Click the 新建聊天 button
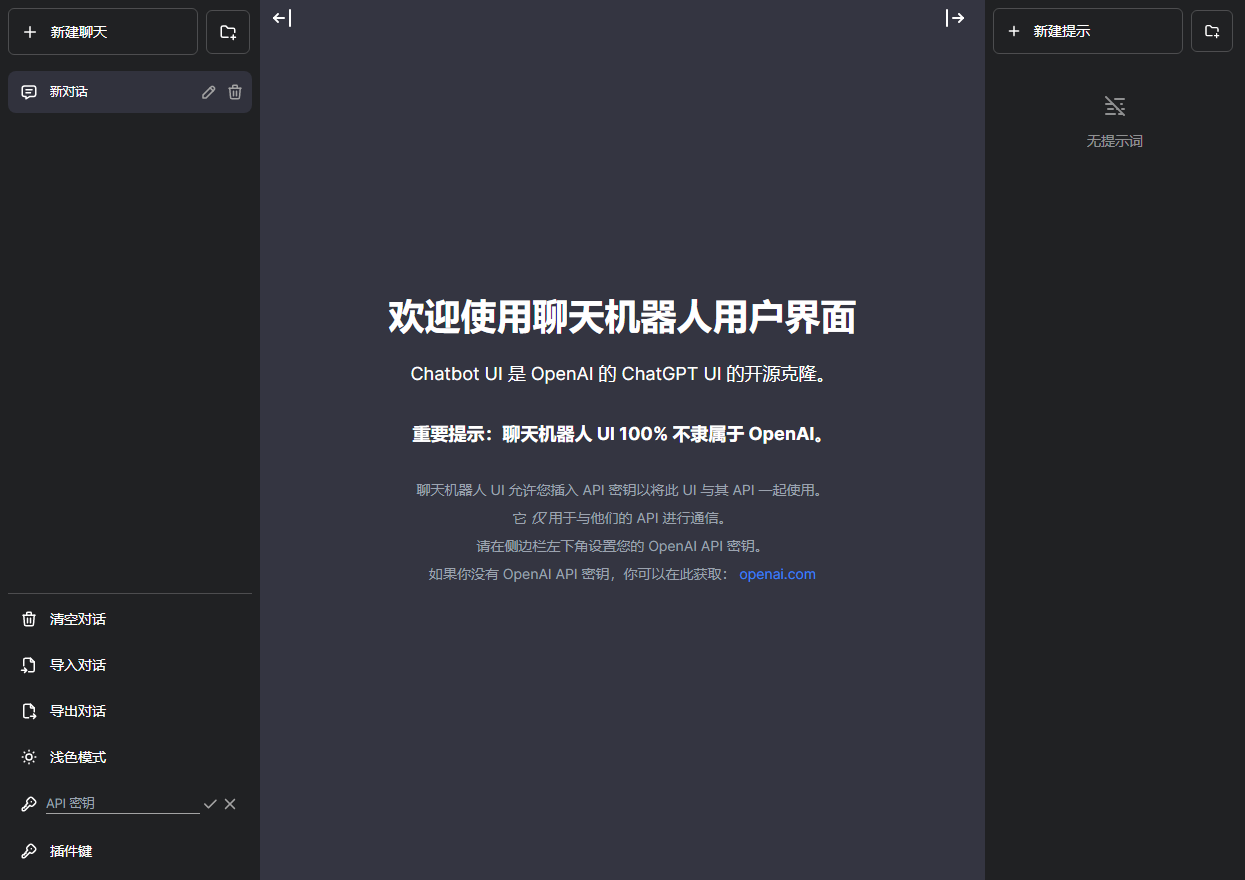The image size is (1245, 880). (x=102, y=31)
